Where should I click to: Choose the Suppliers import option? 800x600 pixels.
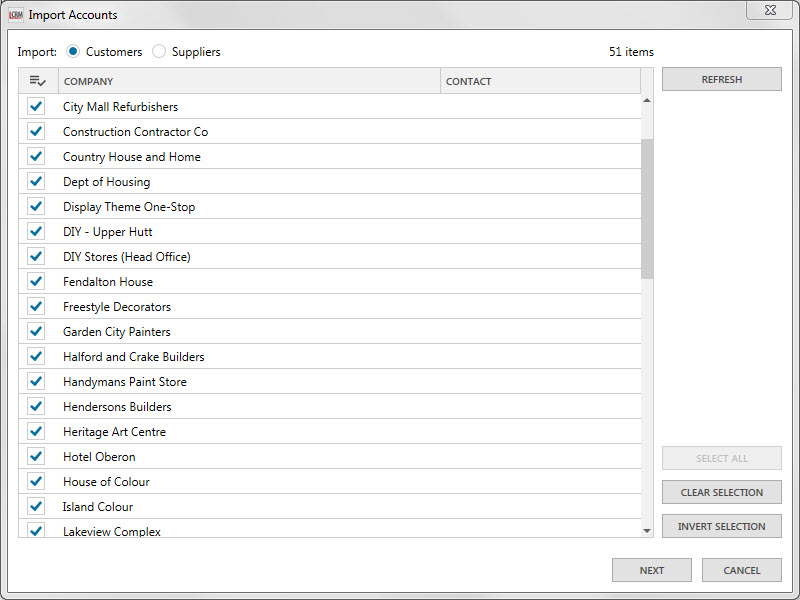point(160,52)
